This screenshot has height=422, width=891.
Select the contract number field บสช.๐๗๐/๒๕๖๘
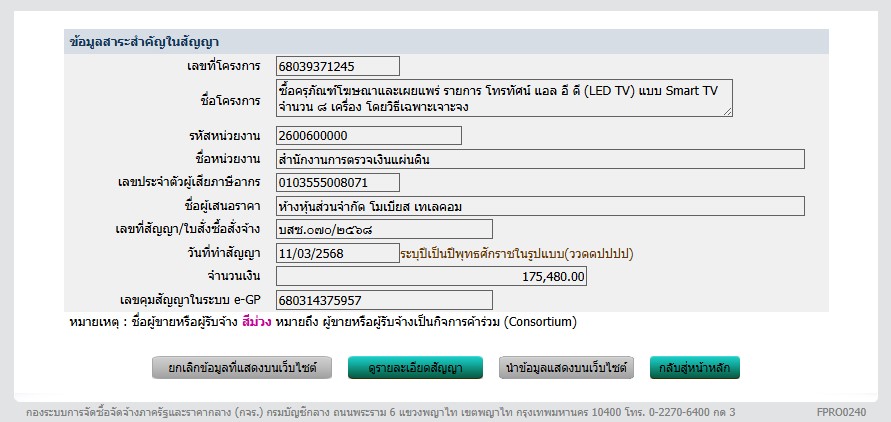384,229
